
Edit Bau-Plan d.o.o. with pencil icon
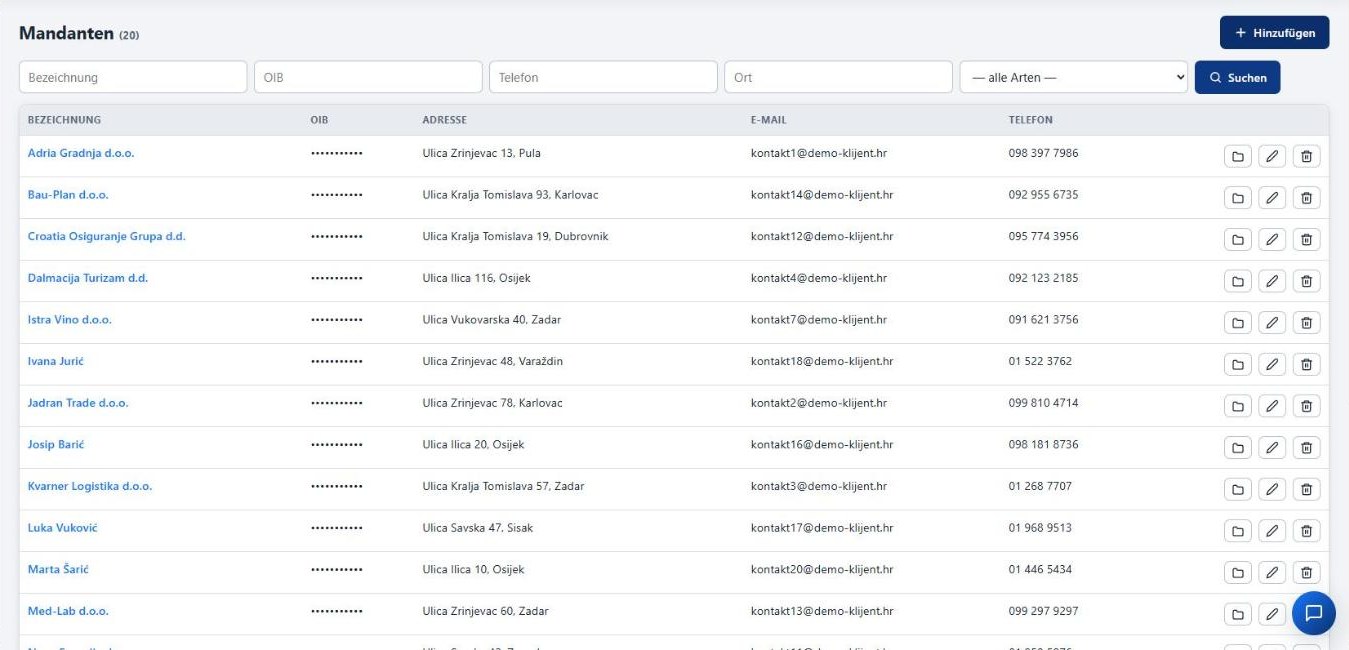pyautogui.click(x=1272, y=198)
